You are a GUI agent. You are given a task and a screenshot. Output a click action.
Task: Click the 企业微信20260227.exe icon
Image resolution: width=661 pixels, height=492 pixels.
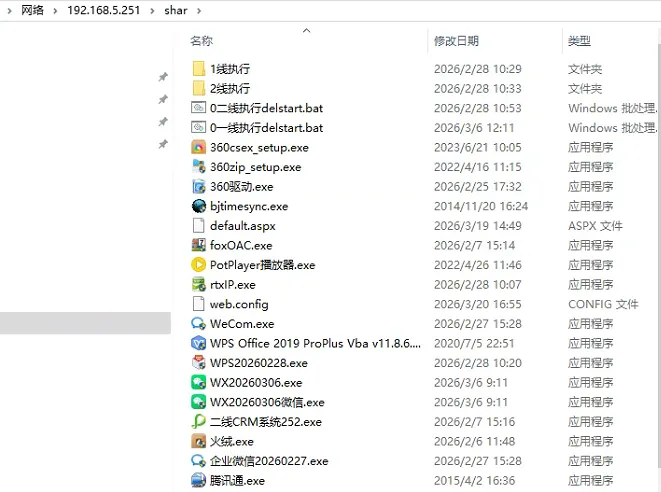(x=199, y=461)
